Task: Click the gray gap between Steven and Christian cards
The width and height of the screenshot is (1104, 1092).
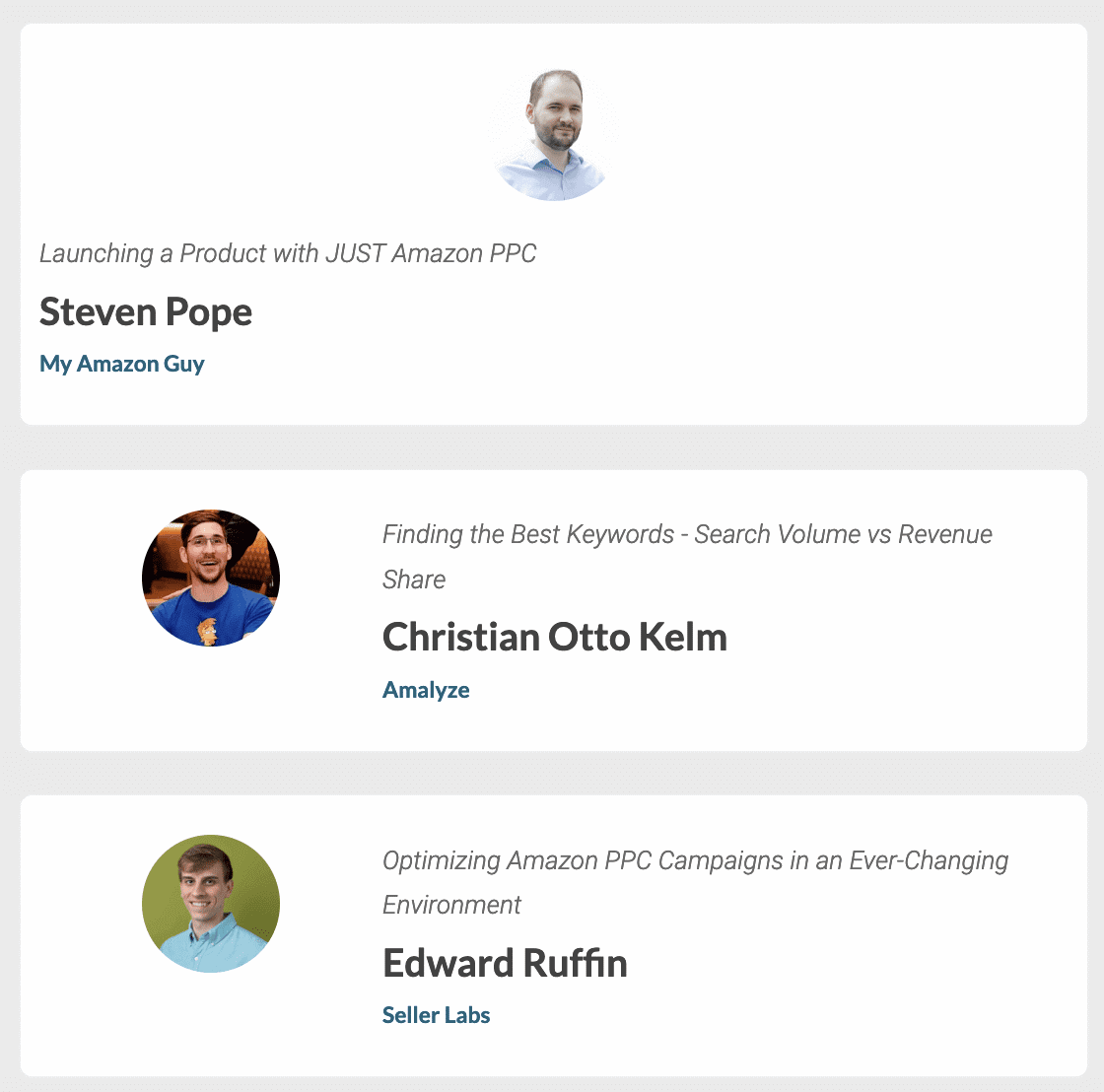Action: (553, 447)
